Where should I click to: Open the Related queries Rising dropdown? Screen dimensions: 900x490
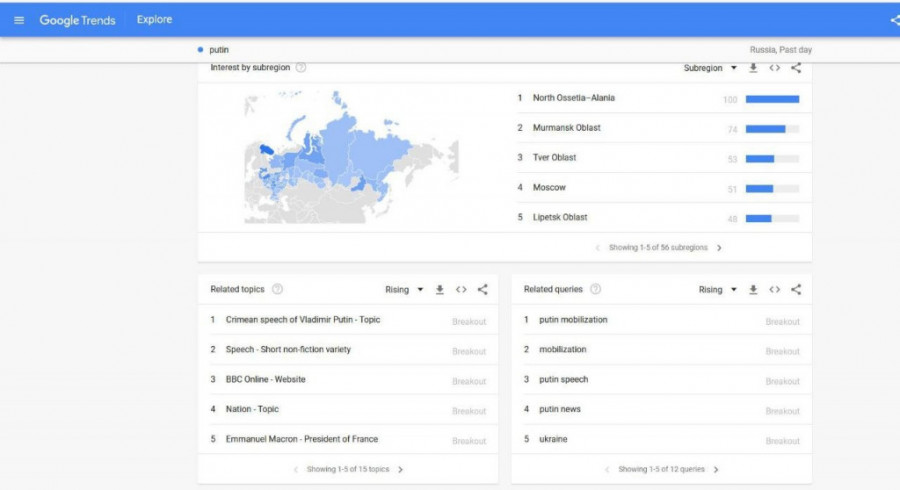(717, 290)
